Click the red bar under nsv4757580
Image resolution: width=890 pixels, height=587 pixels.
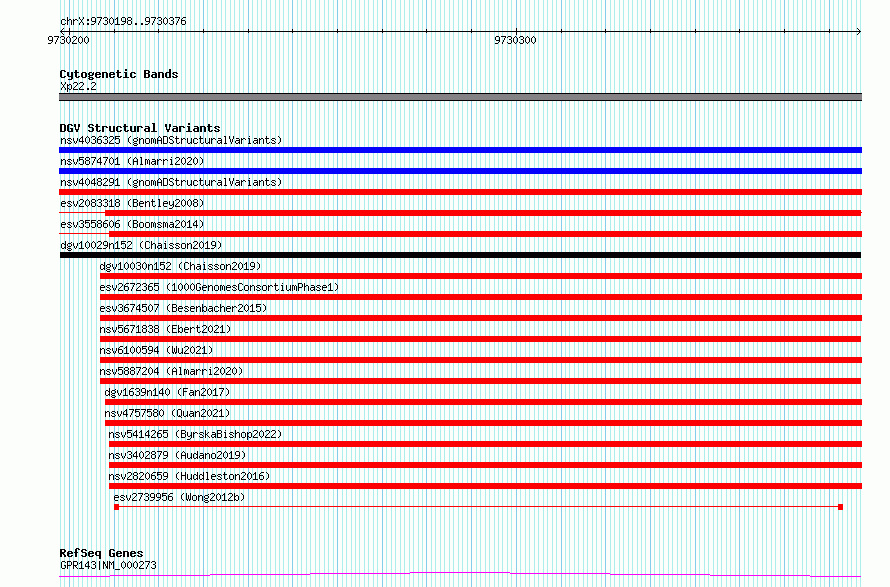(x=483, y=423)
